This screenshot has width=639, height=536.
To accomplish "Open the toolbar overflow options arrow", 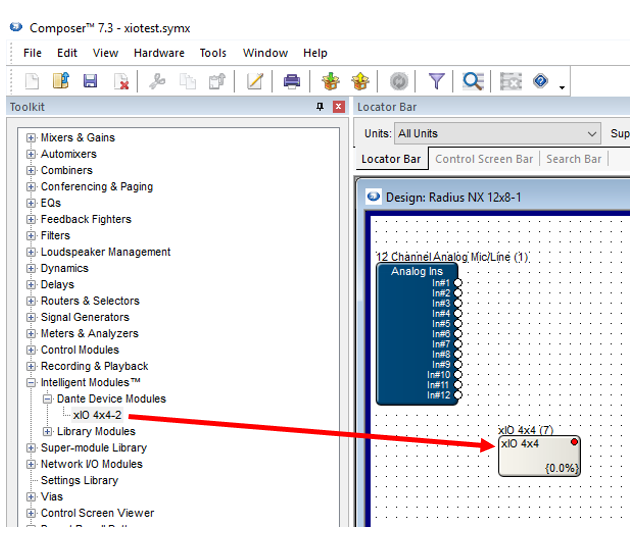I will [562, 87].
